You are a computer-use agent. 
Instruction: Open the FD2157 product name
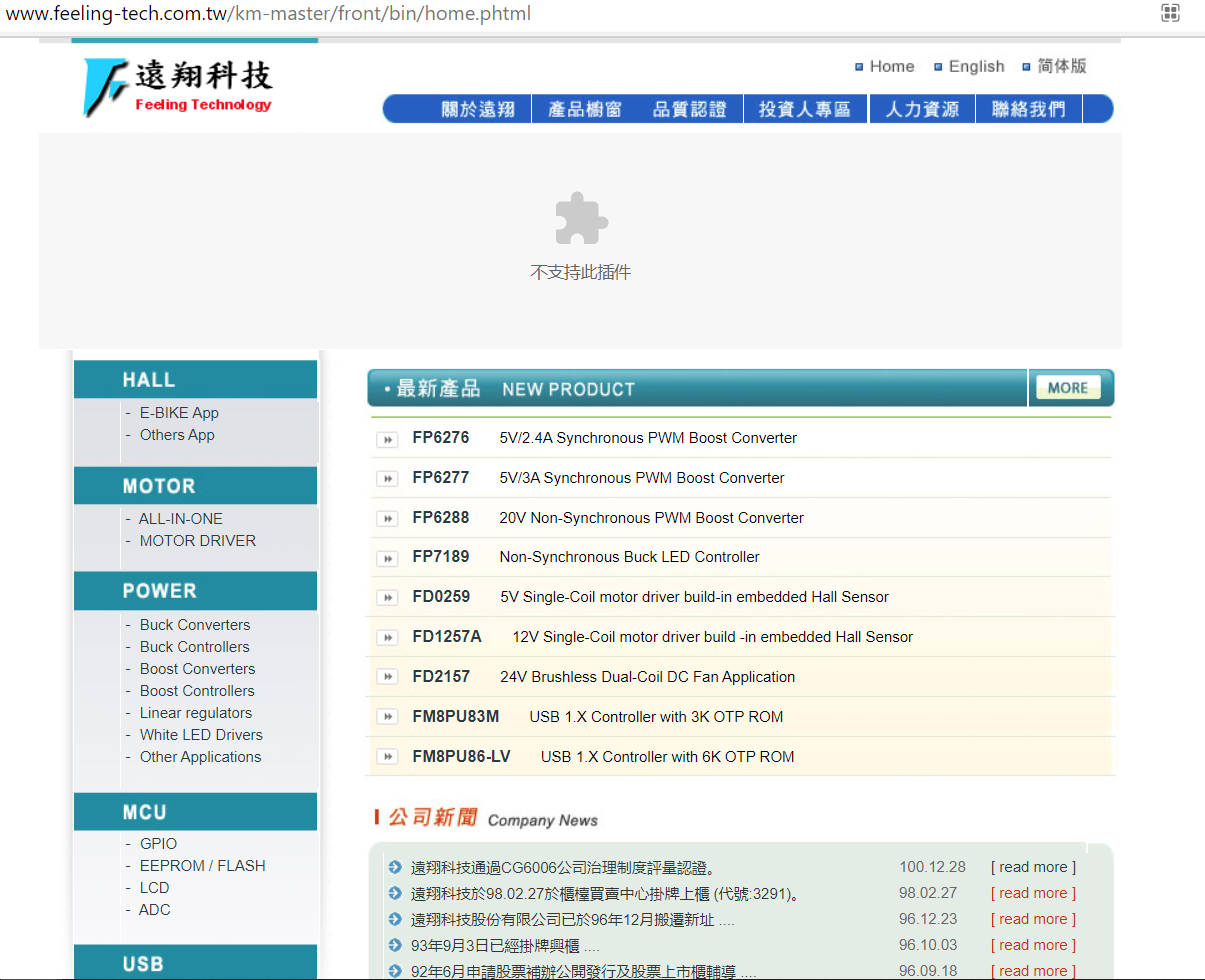pos(441,677)
